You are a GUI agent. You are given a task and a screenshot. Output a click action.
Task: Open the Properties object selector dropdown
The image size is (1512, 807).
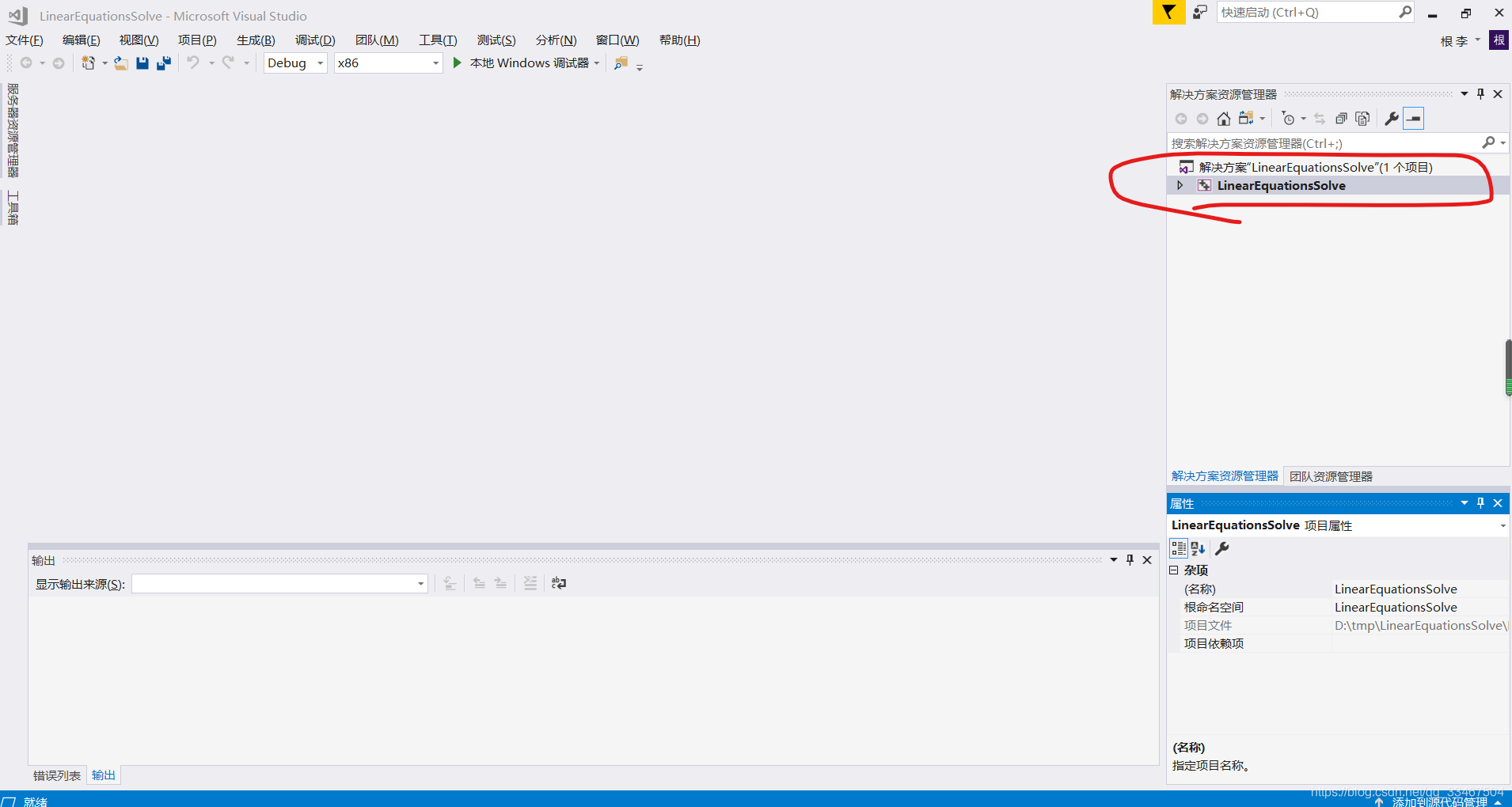(1502, 525)
